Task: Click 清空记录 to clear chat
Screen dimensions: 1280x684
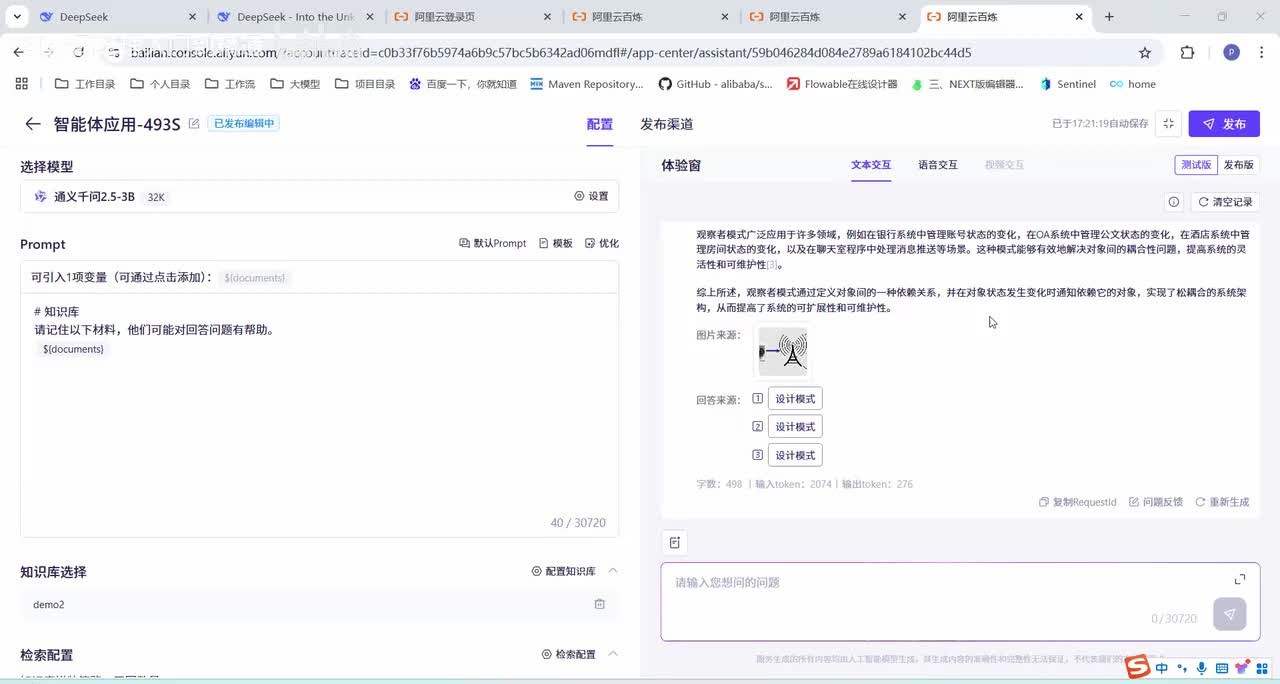Action: (1225, 202)
